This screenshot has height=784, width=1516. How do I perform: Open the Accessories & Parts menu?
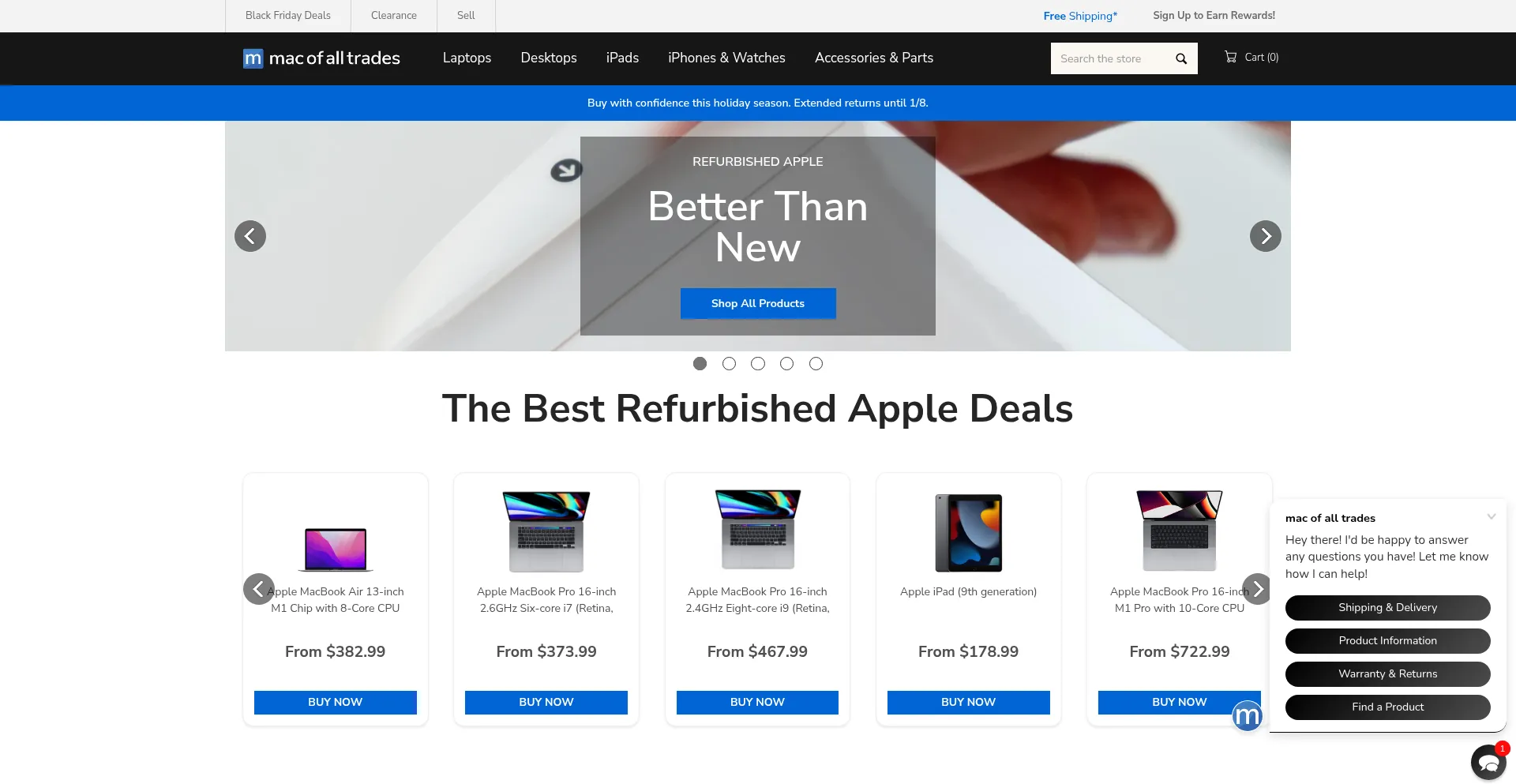point(874,58)
